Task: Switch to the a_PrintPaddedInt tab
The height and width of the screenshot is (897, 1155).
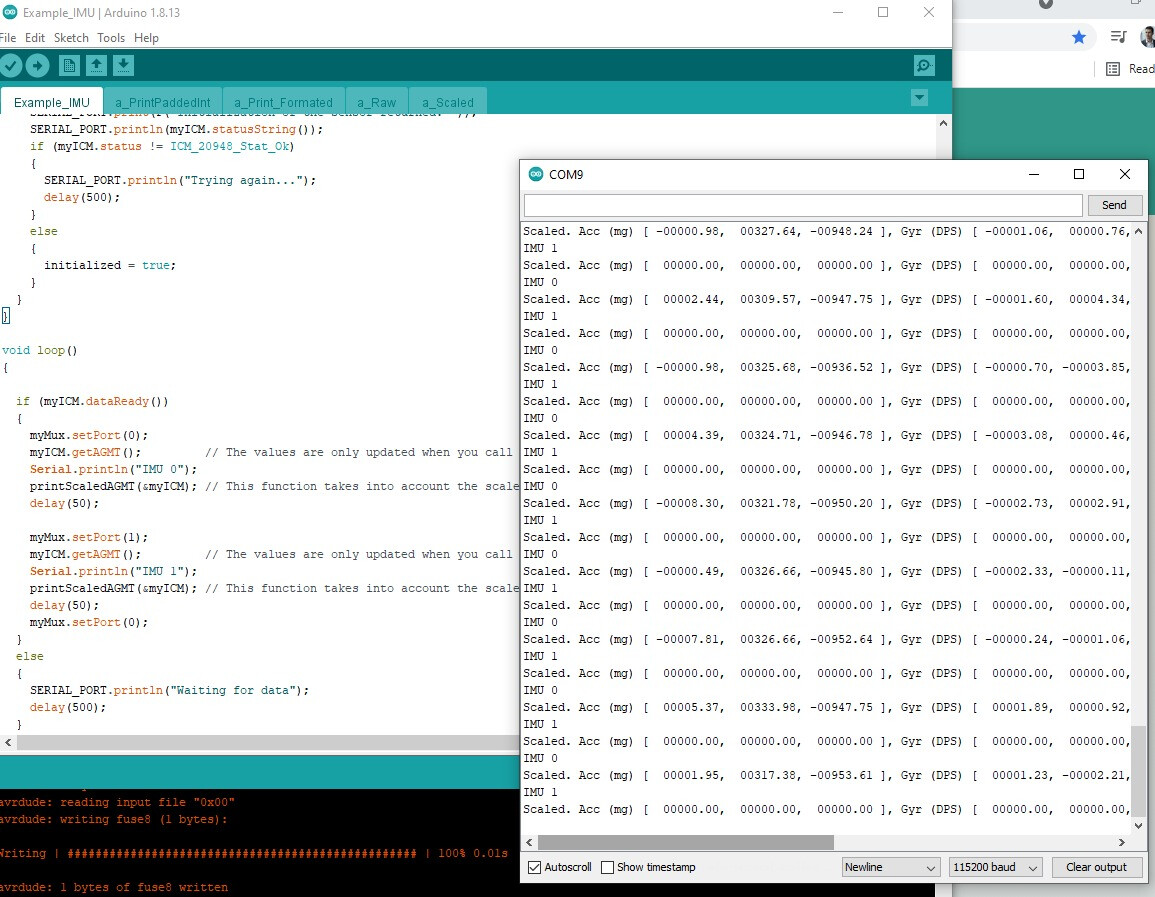Action: 162,102
